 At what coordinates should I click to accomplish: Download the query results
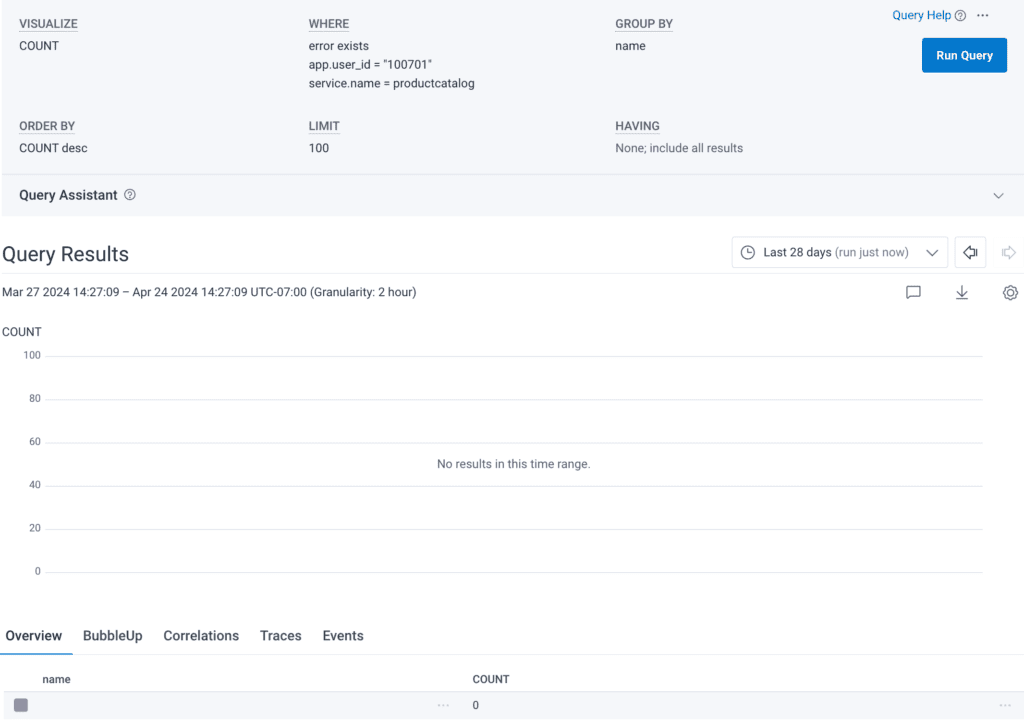click(962, 293)
